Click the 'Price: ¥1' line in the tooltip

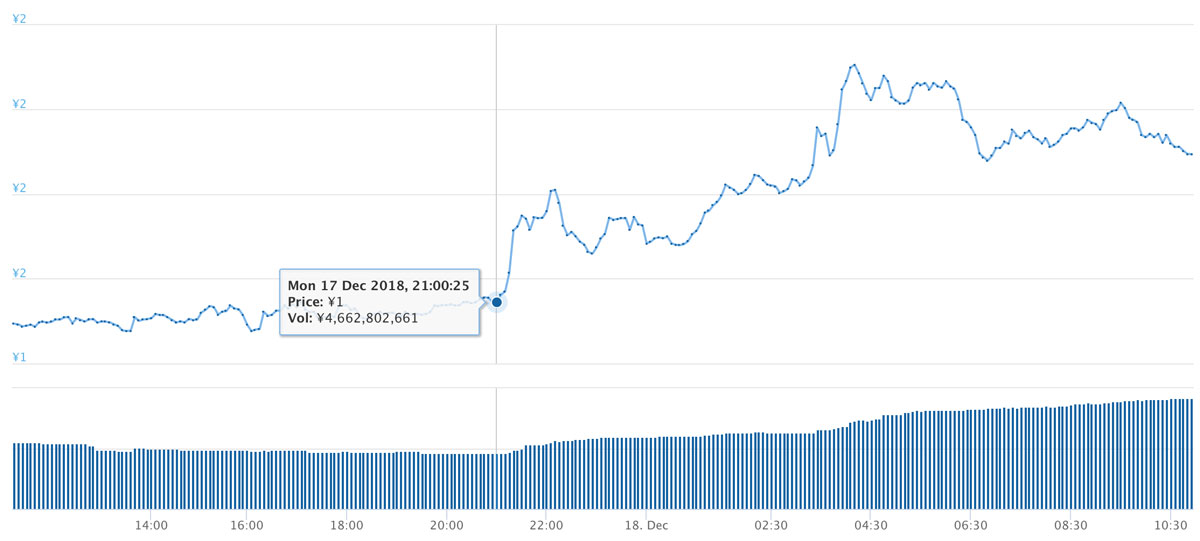click(x=316, y=301)
